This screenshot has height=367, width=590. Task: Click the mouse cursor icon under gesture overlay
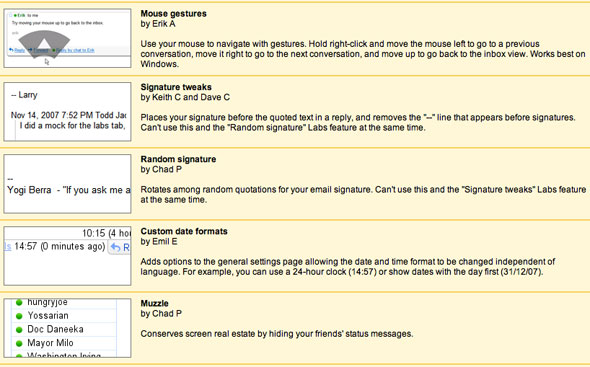47,62
